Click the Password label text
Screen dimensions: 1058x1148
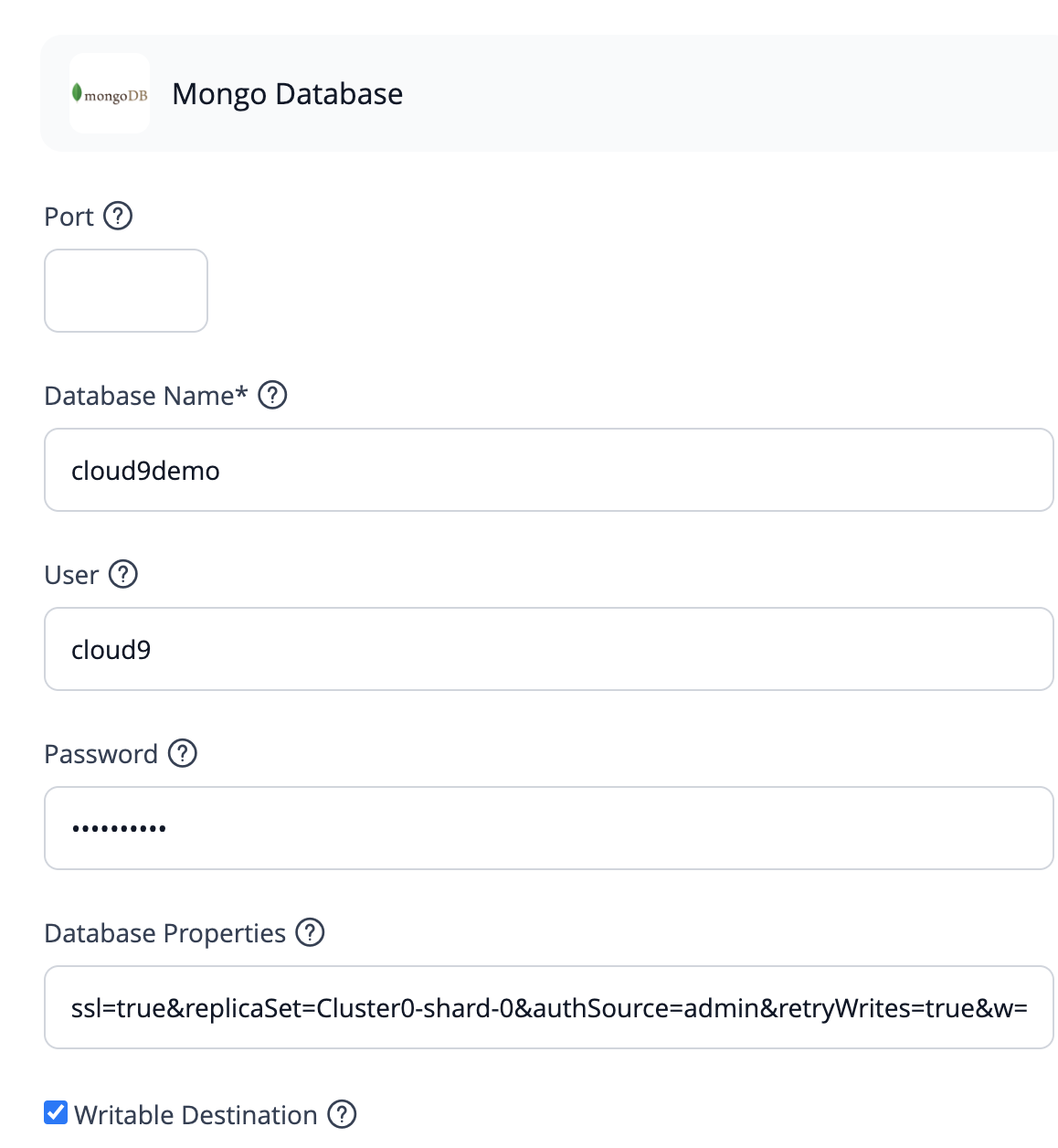(x=101, y=754)
